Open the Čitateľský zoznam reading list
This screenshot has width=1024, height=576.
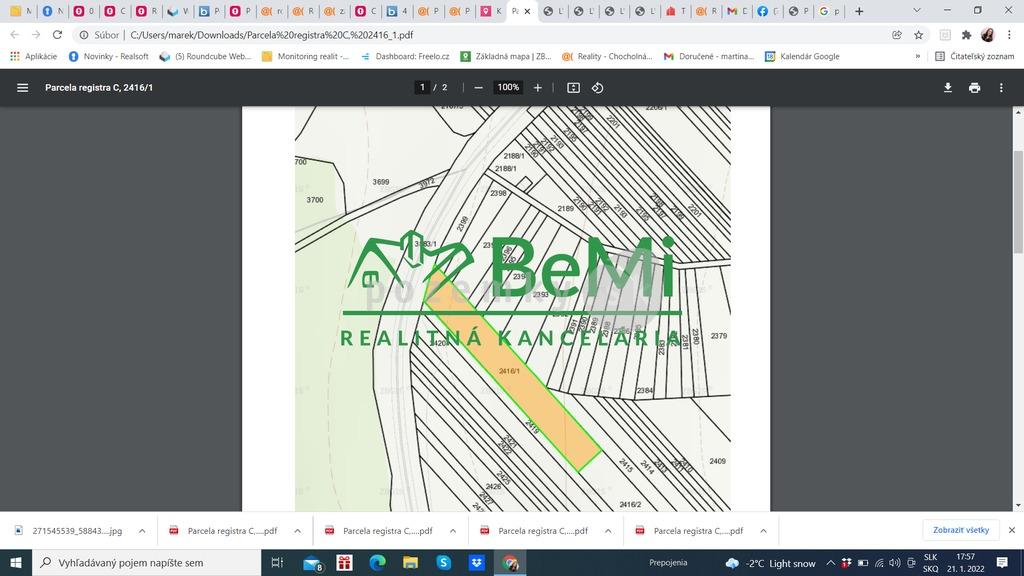[974, 56]
